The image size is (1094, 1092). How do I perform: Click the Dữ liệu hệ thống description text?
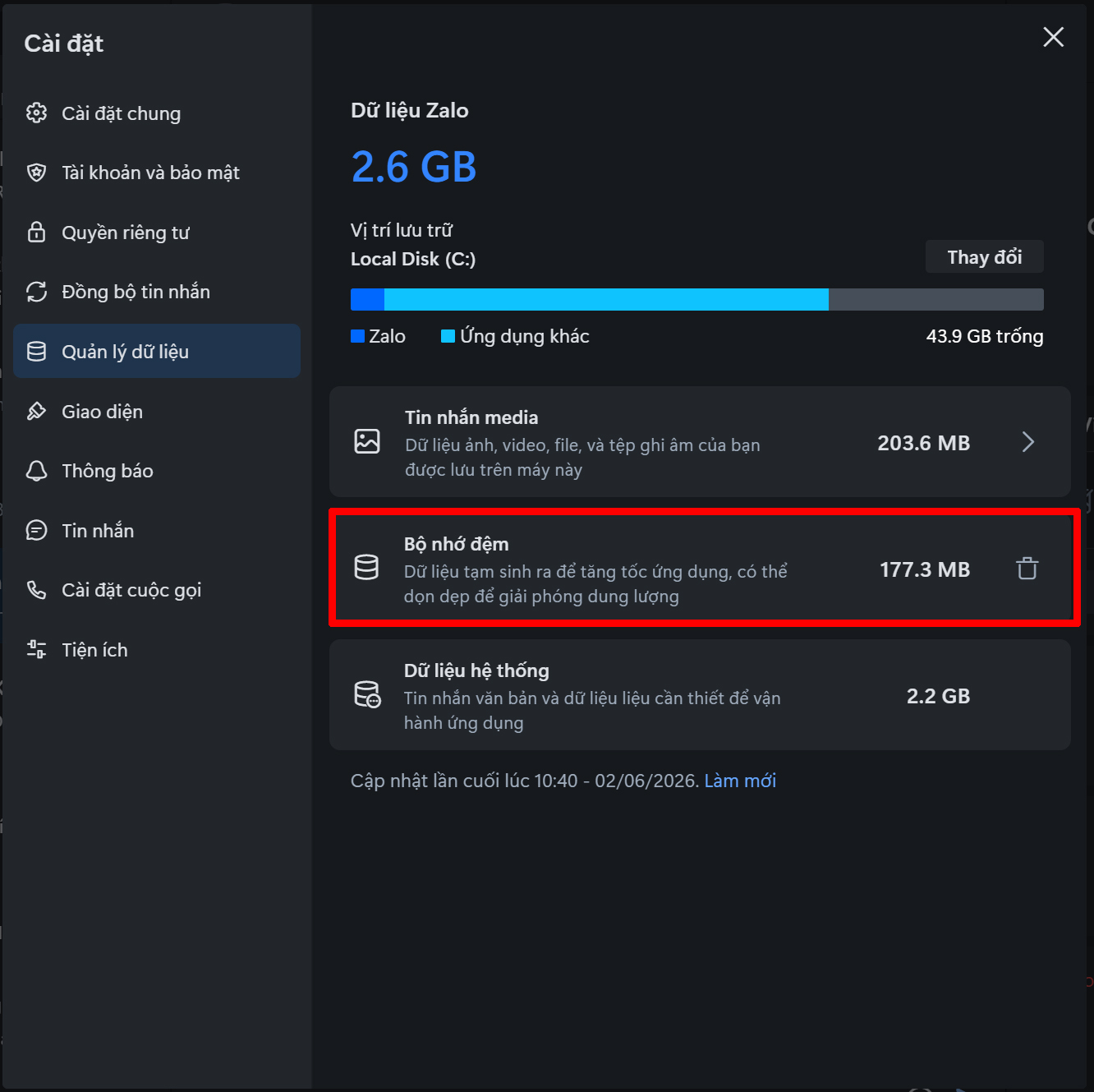coord(592,710)
